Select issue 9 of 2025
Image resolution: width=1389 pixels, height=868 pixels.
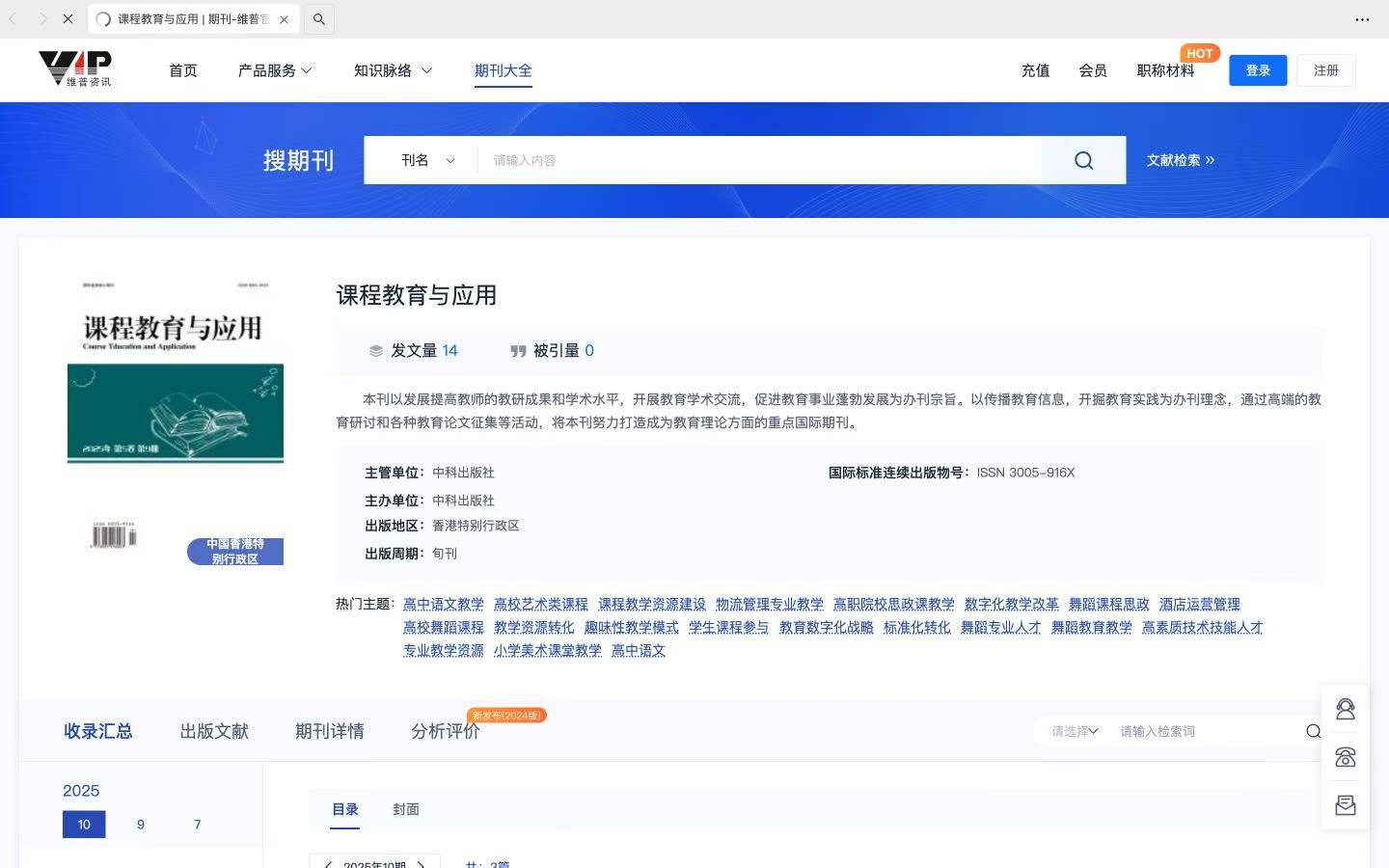(x=141, y=825)
